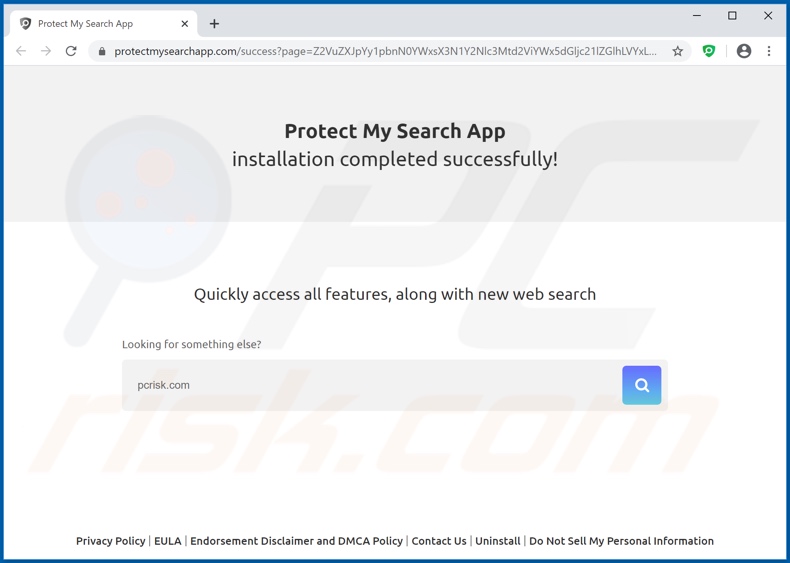Image resolution: width=790 pixels, height=563 pixels.
Task: Focus the search box containing pcrisk.com
Action: pyautogui.click(x=370, y=385)
